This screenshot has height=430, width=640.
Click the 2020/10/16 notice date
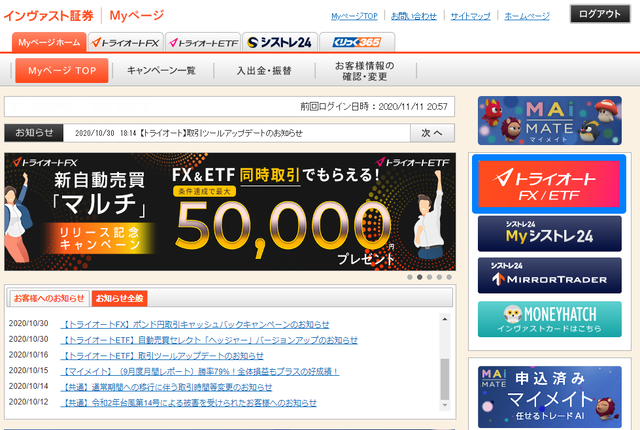pos(29,355)
